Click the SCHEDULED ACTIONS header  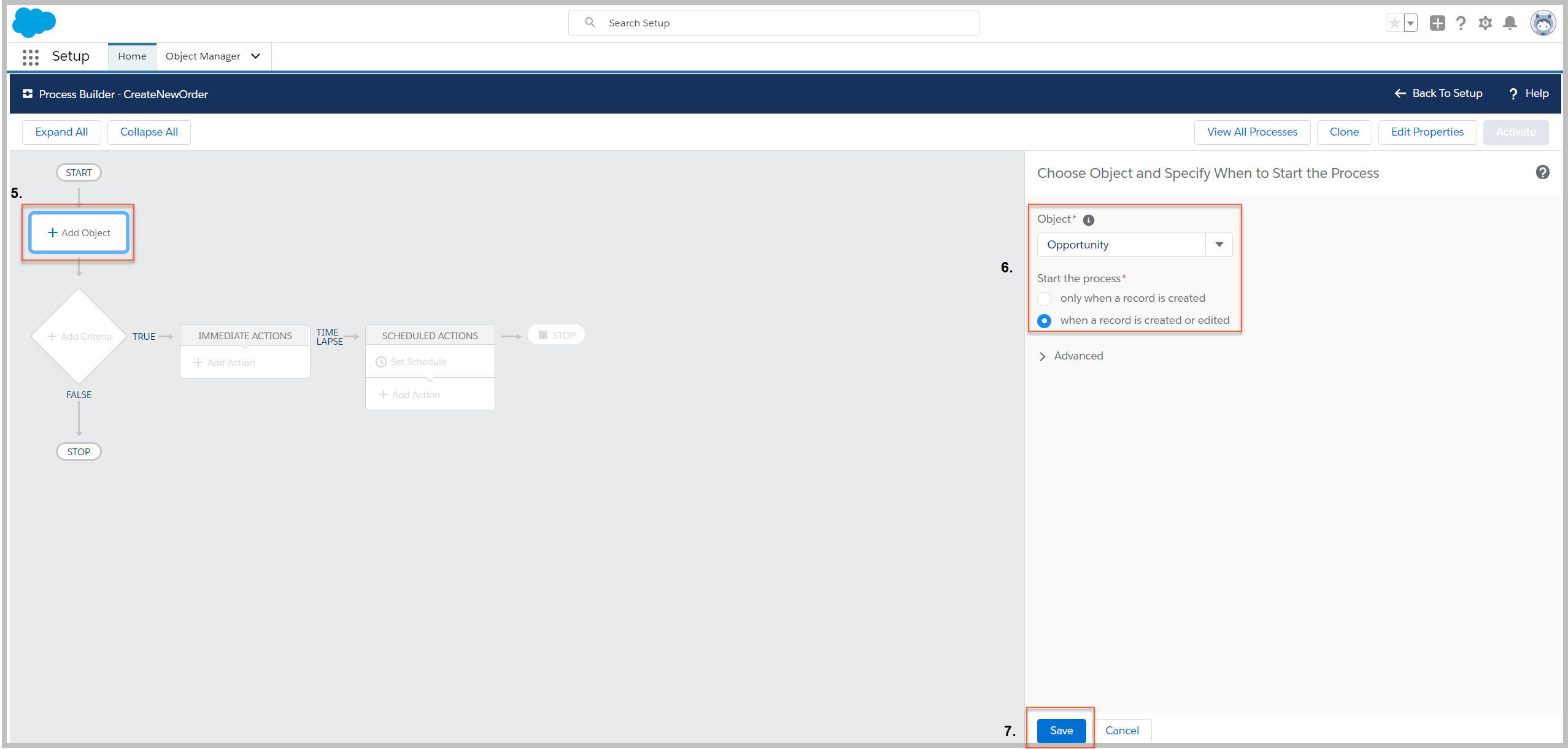click(x=430, y=336)
